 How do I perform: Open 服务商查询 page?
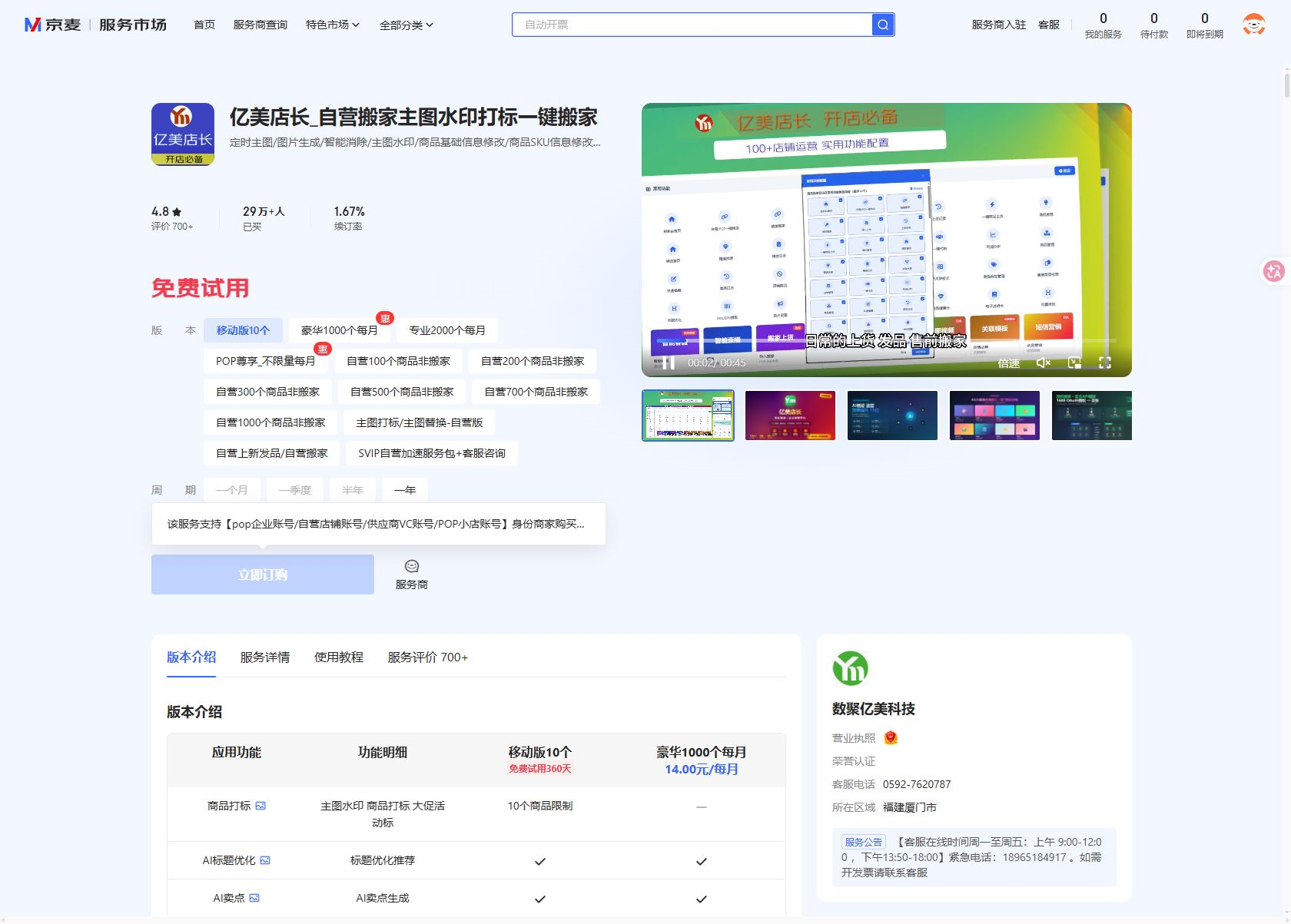[x=261, y=25]
